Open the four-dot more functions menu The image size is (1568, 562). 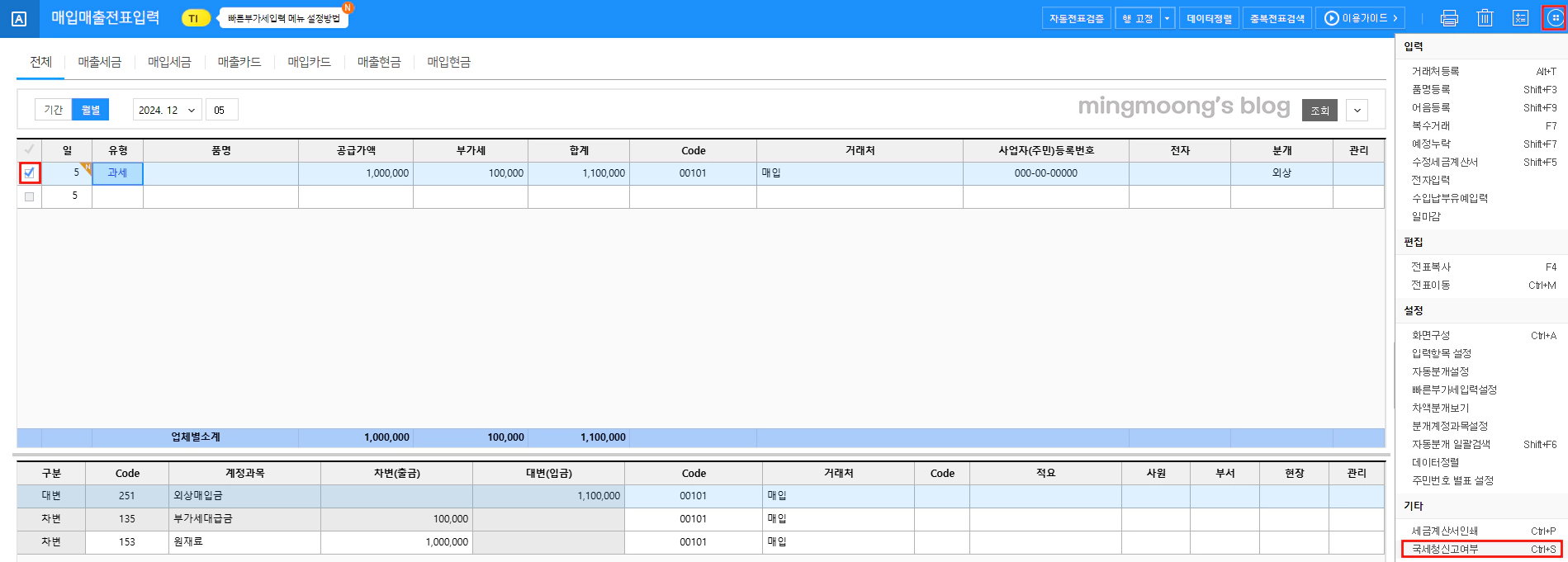click(1555, 18)
